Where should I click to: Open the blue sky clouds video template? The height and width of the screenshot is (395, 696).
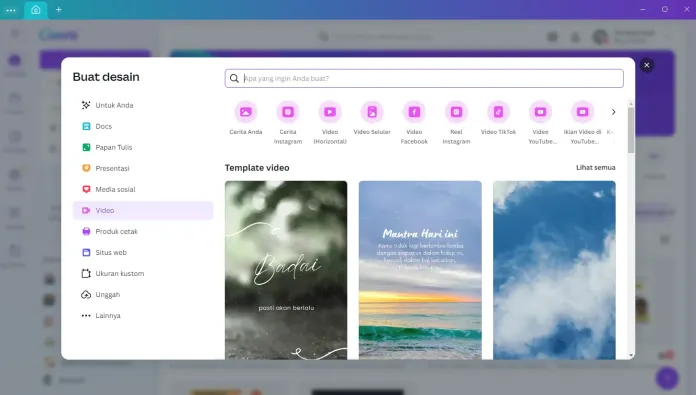pyautogui.click(x=554, y=270)
